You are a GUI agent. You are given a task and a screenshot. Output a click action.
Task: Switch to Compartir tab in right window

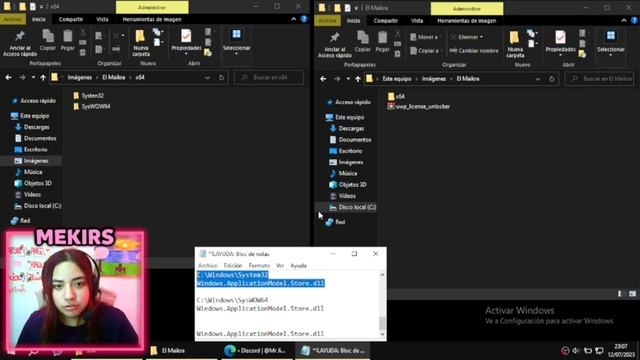386,20
